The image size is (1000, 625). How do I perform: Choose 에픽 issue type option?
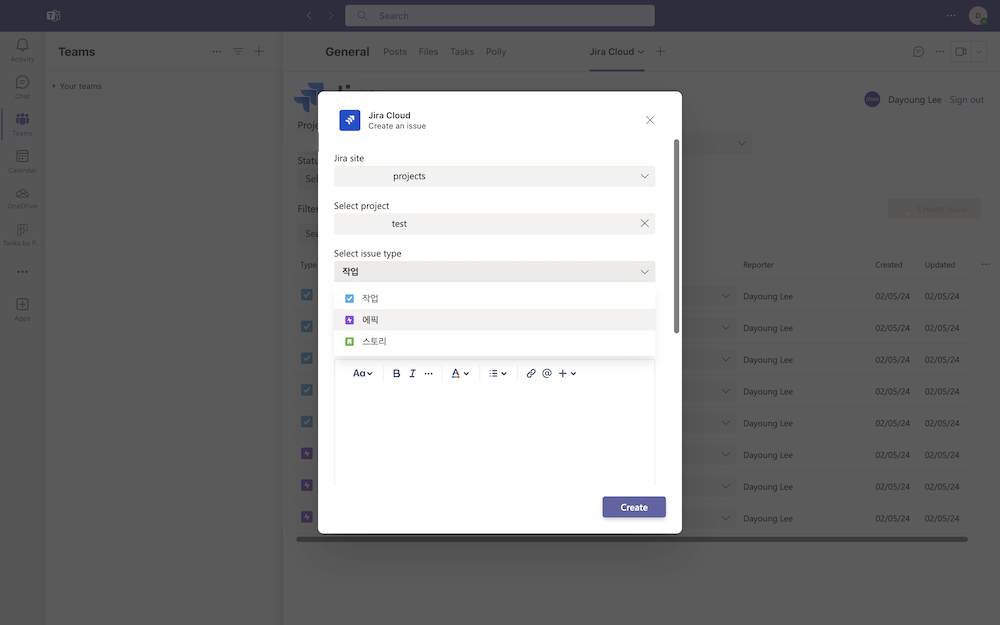tap(494, 320)
